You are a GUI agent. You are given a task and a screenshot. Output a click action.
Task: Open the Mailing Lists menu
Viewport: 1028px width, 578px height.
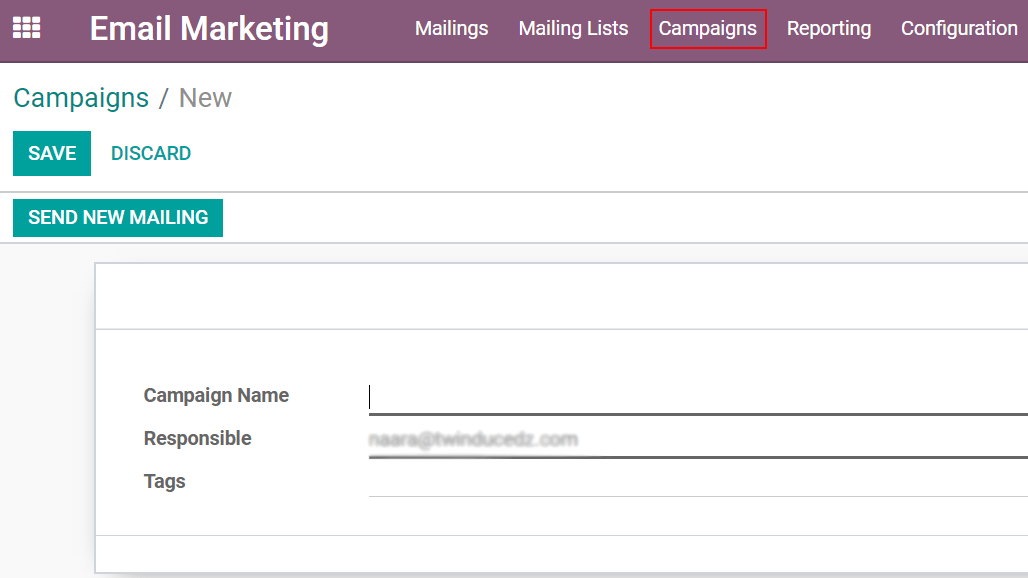[573, 28]
